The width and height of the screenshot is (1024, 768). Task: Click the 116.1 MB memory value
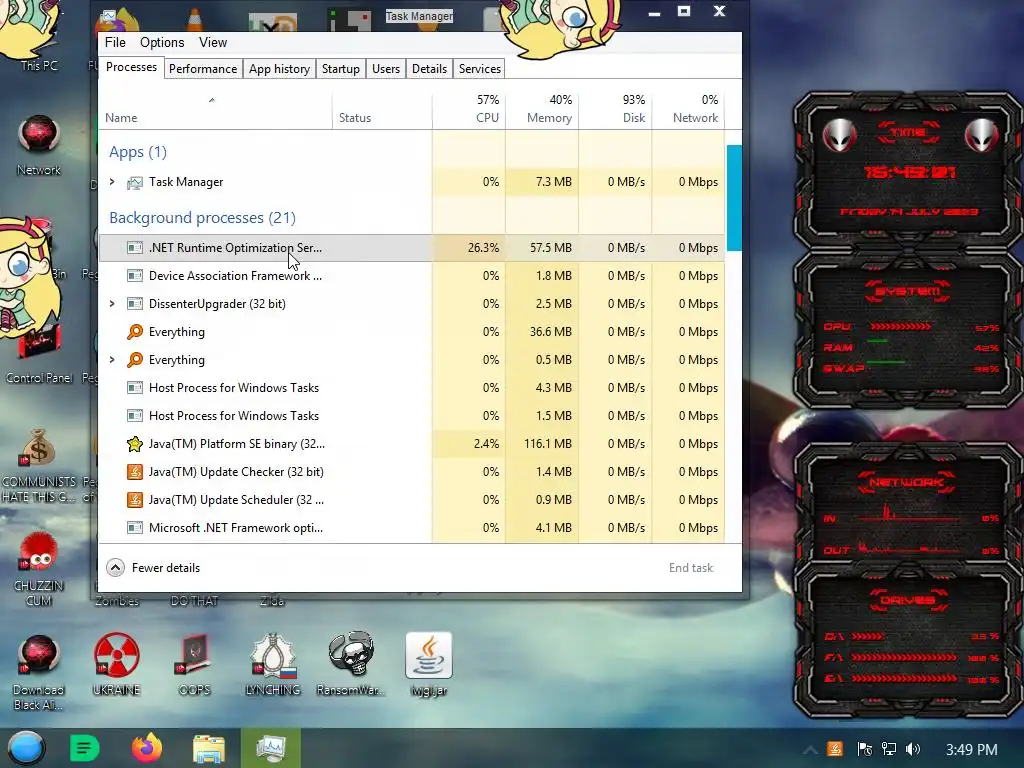547,444
